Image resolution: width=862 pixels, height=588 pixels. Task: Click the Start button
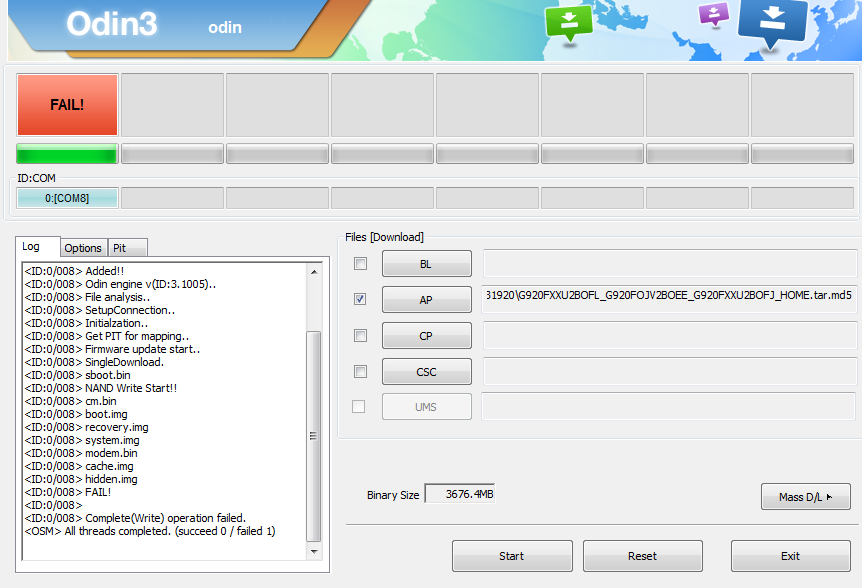click(x=512, y=556)
